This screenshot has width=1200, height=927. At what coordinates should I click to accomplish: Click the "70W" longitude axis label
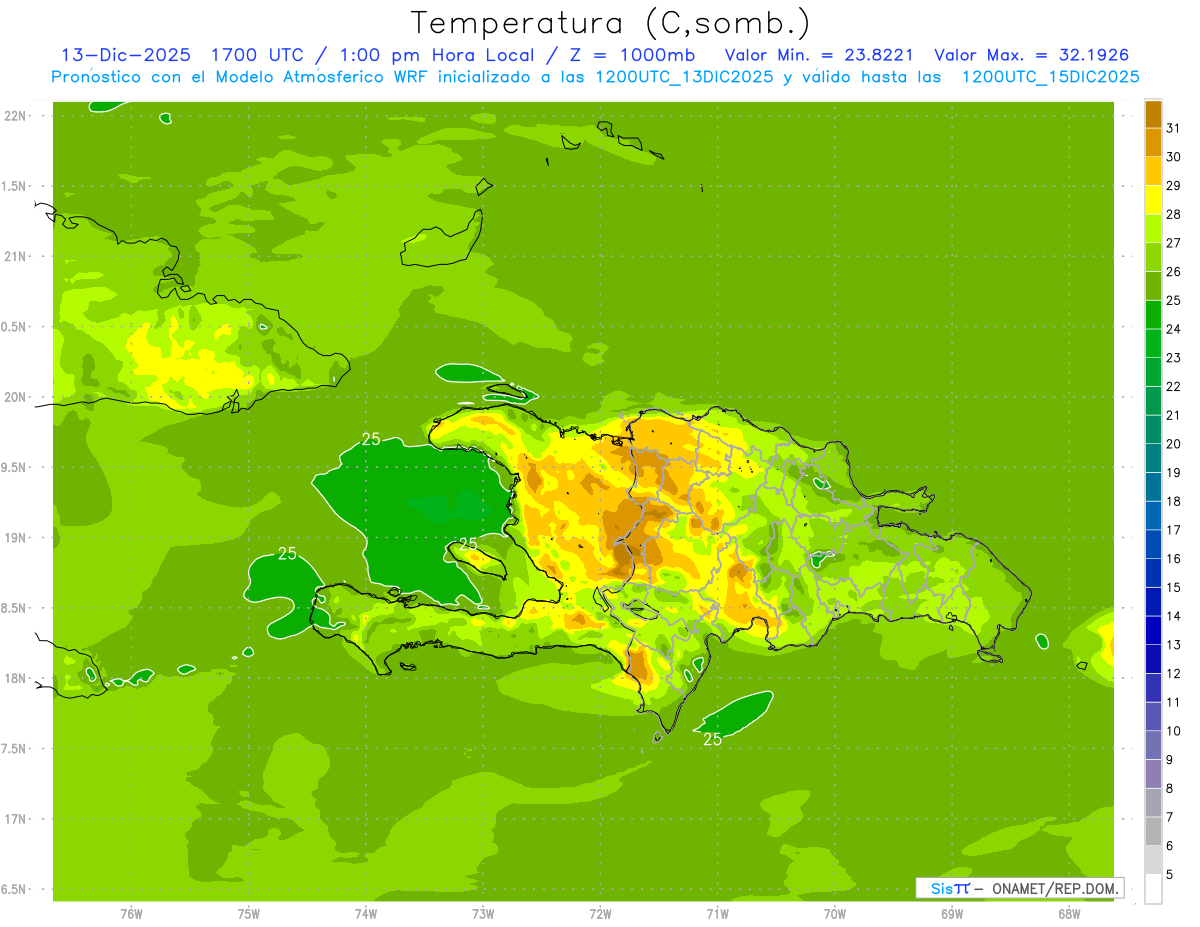(835, 913)
